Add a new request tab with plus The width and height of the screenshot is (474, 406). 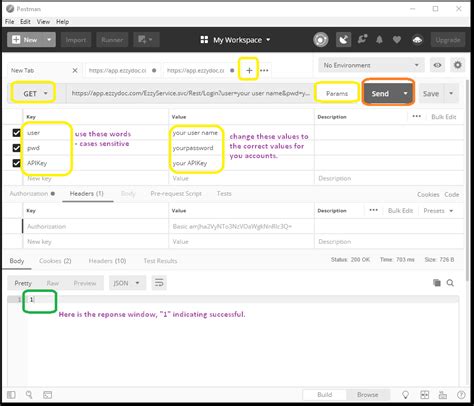[x=249, y=70]
